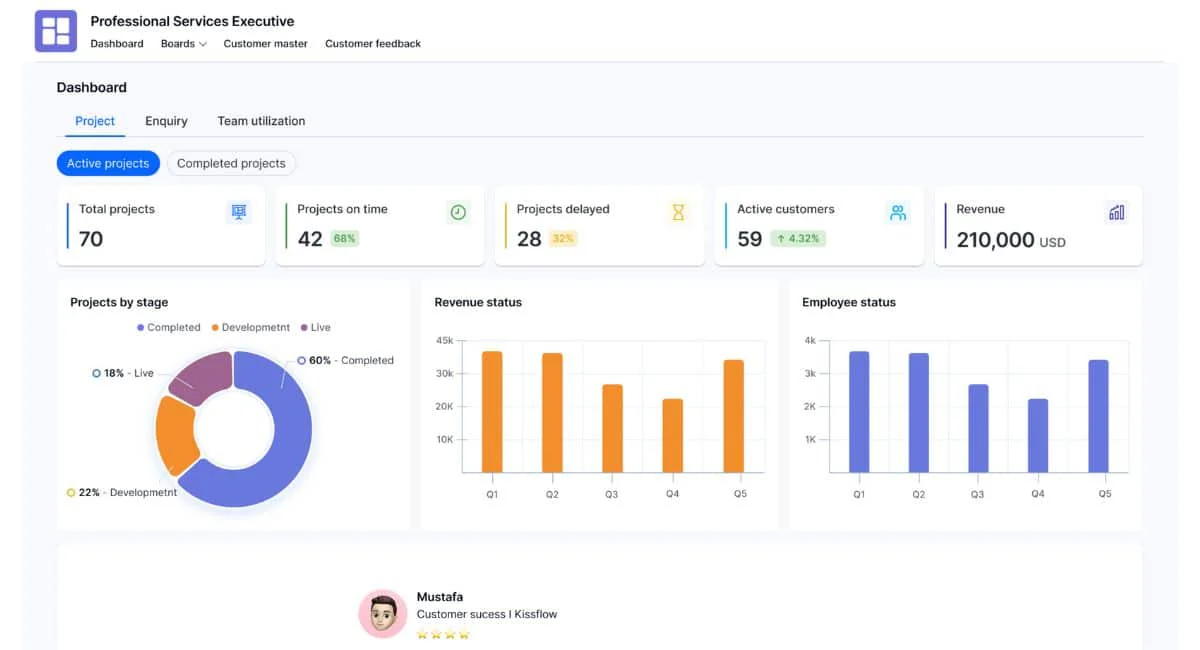Click the Q1 bar in Employee status
The height and width of the screenshot is (650, 1200).
pyautogui.click(x=859, y=412)
